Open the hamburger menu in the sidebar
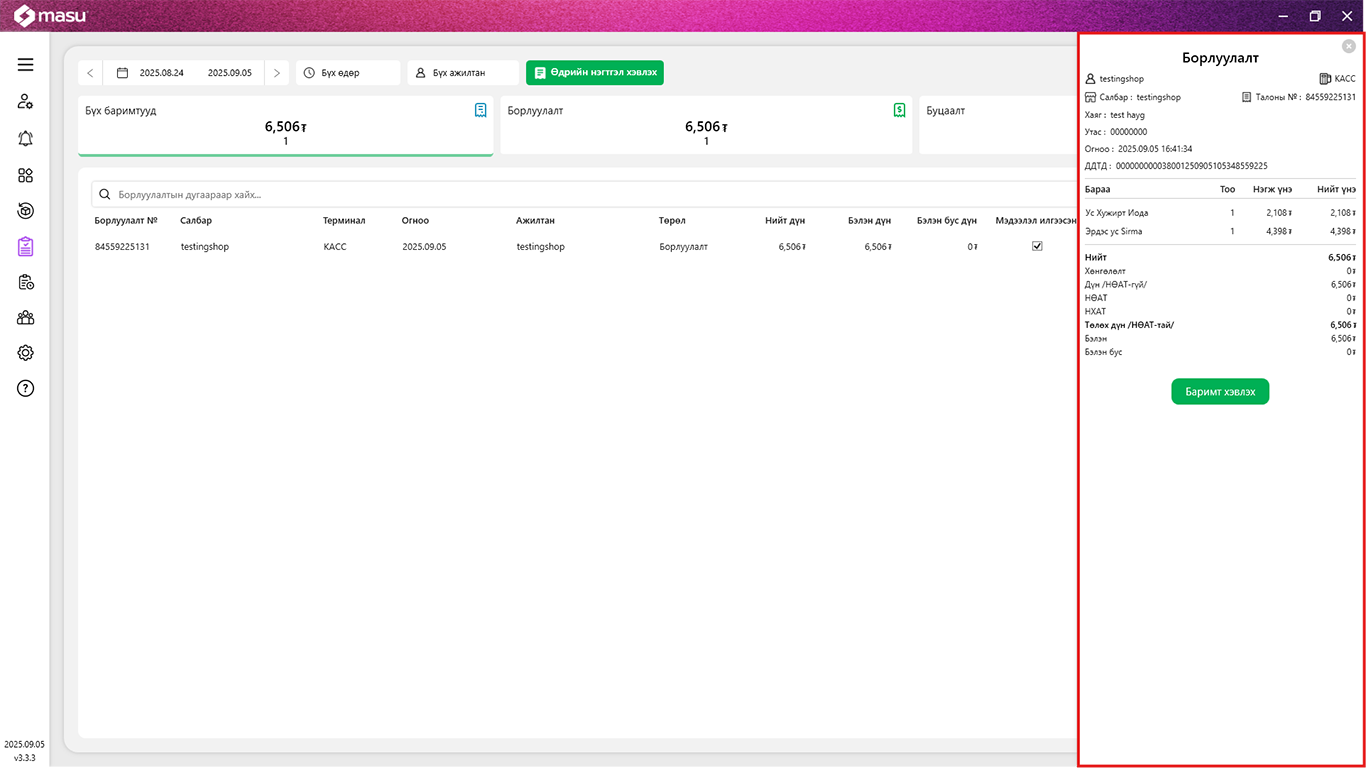This screenshot has width=1366, height=768. pyautogui.click(x=26, y=65)
